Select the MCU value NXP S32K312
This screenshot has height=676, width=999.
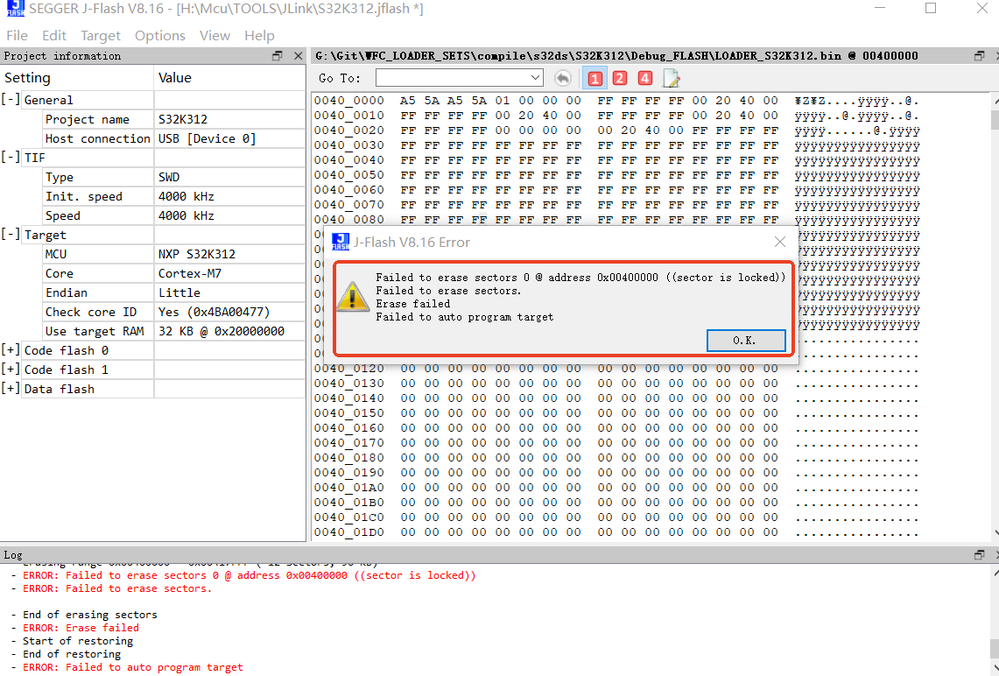pyautogui.click(x=197, y=254)
